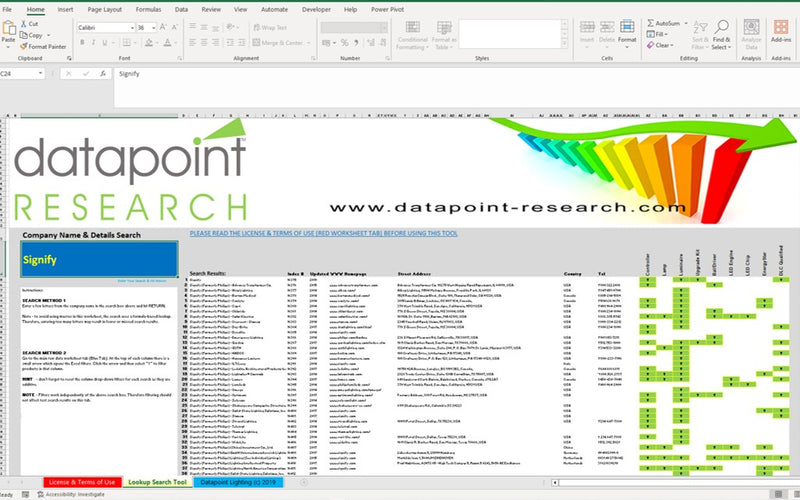The image size is (800, 500).
Task: Switch to the Data tab
Action: (x=181, y=9)
